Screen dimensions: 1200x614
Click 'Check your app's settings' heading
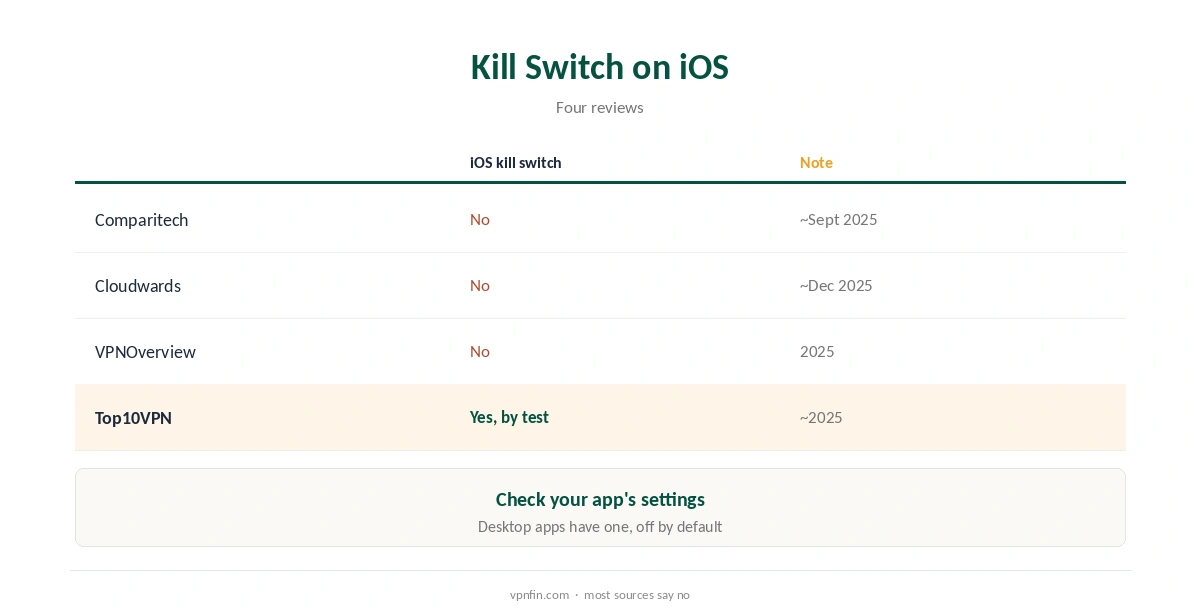(x=600, y=499)
